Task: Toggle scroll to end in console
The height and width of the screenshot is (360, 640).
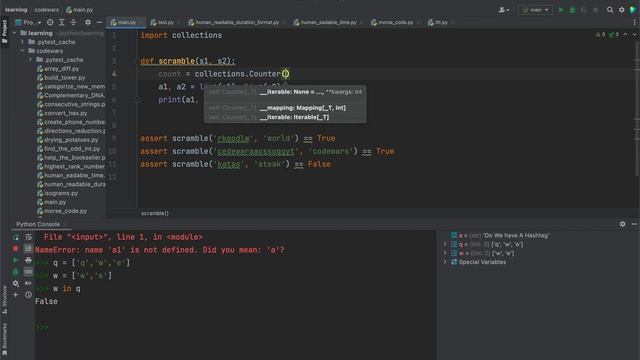Action: [x=28, y=248]
